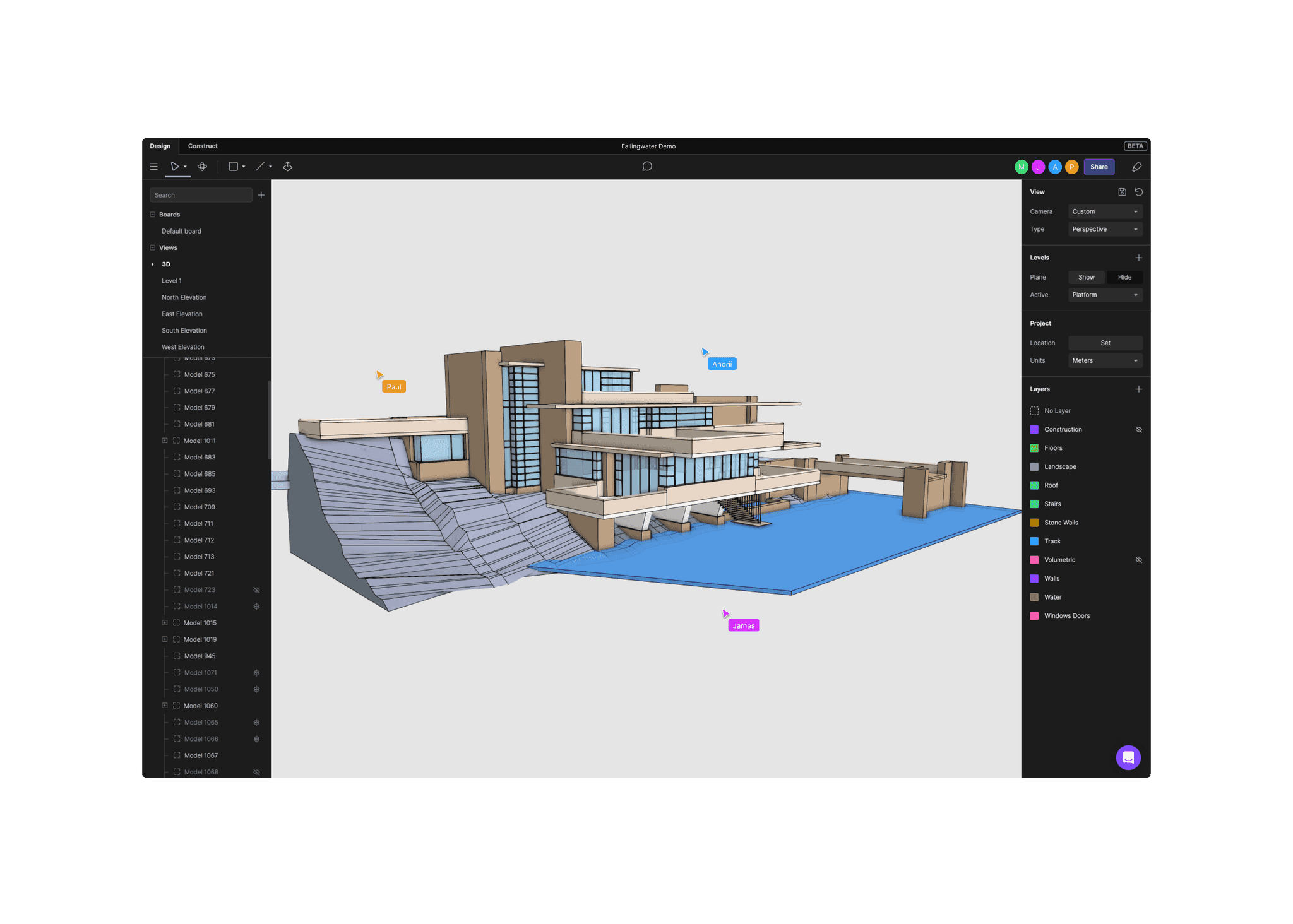The image size is (1293, 924).
Task: Toggle hidden state of Model 723
Action: [x=257, y=590]
